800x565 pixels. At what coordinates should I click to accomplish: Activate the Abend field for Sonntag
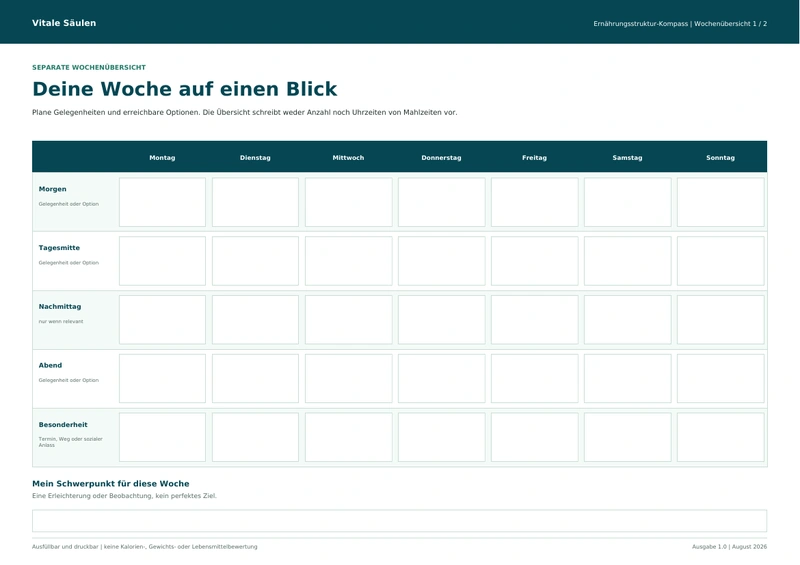(720, 378)
